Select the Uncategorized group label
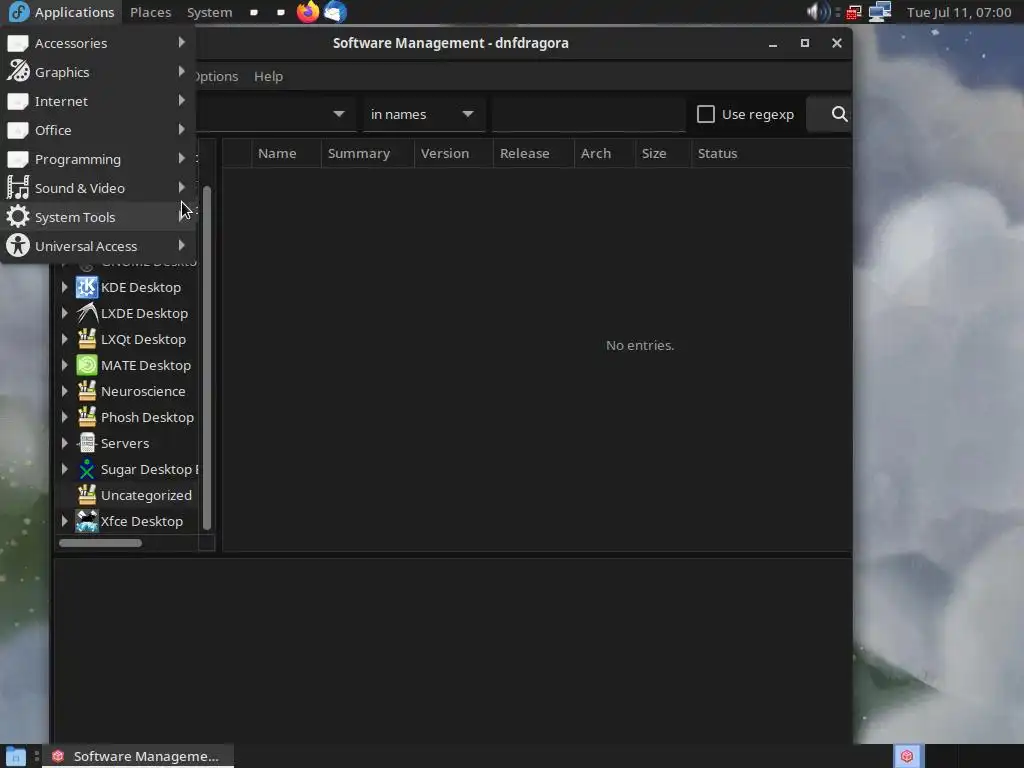The height and width of the screenshot is (768, 1024). click(x=146, y=495)
